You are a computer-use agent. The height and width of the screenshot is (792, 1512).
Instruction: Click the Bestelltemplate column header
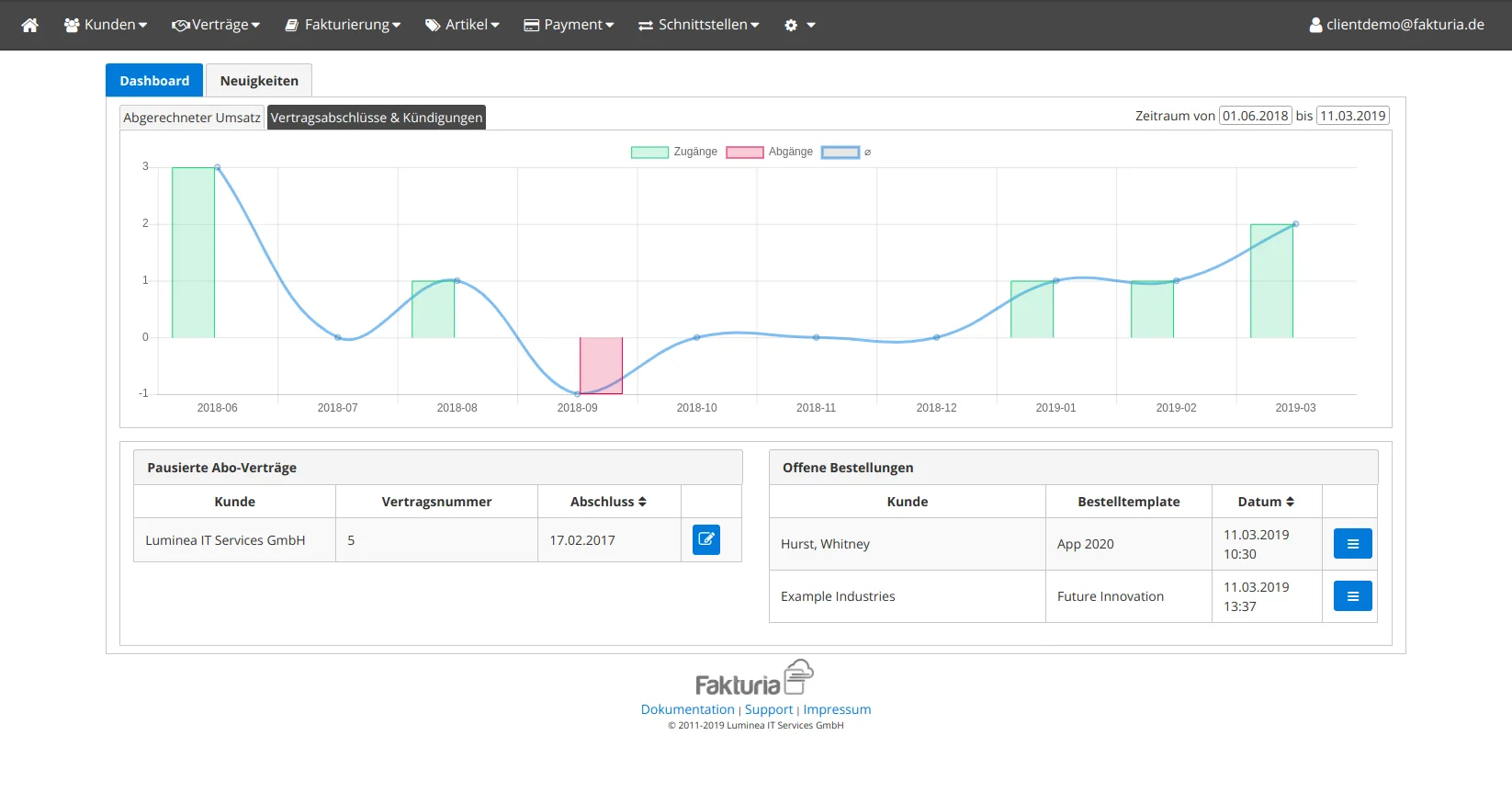1129,502
